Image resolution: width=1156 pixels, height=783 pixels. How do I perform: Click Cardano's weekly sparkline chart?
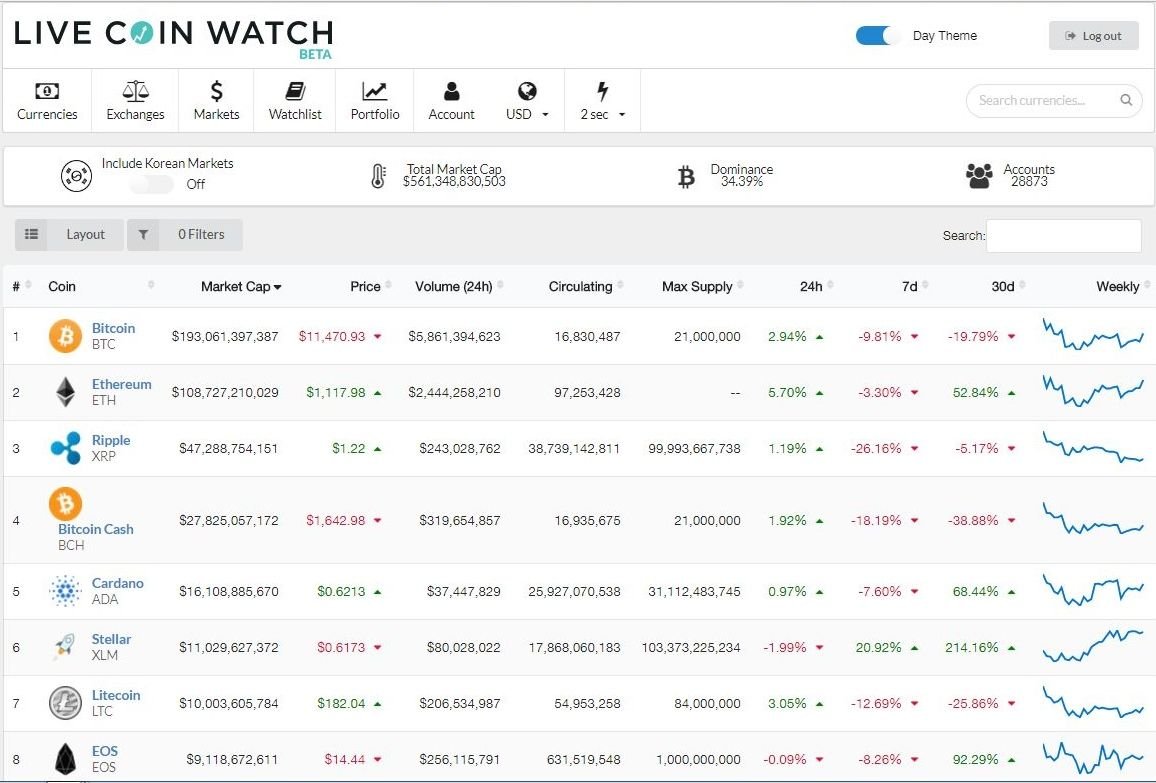tap(1093, 589)
